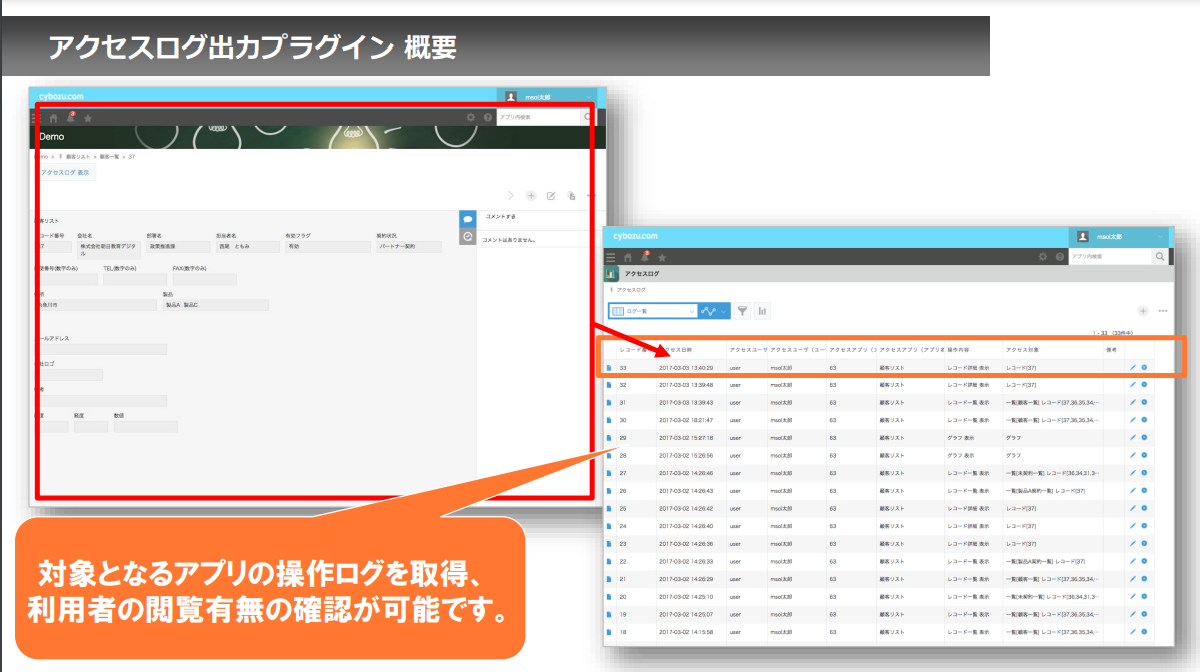Open notifications bell in the right window
The width and height of the screenshot is (1200, 672).
pos(645,257)
